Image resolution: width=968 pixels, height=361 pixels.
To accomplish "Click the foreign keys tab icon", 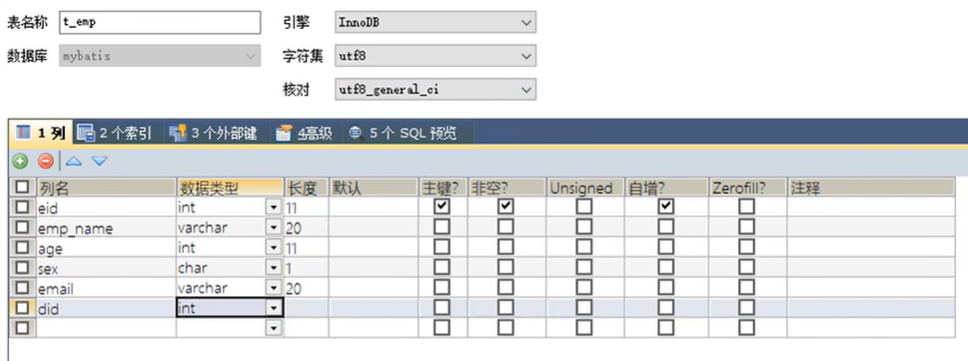I will pyautogui.click(x=178, y=132).
